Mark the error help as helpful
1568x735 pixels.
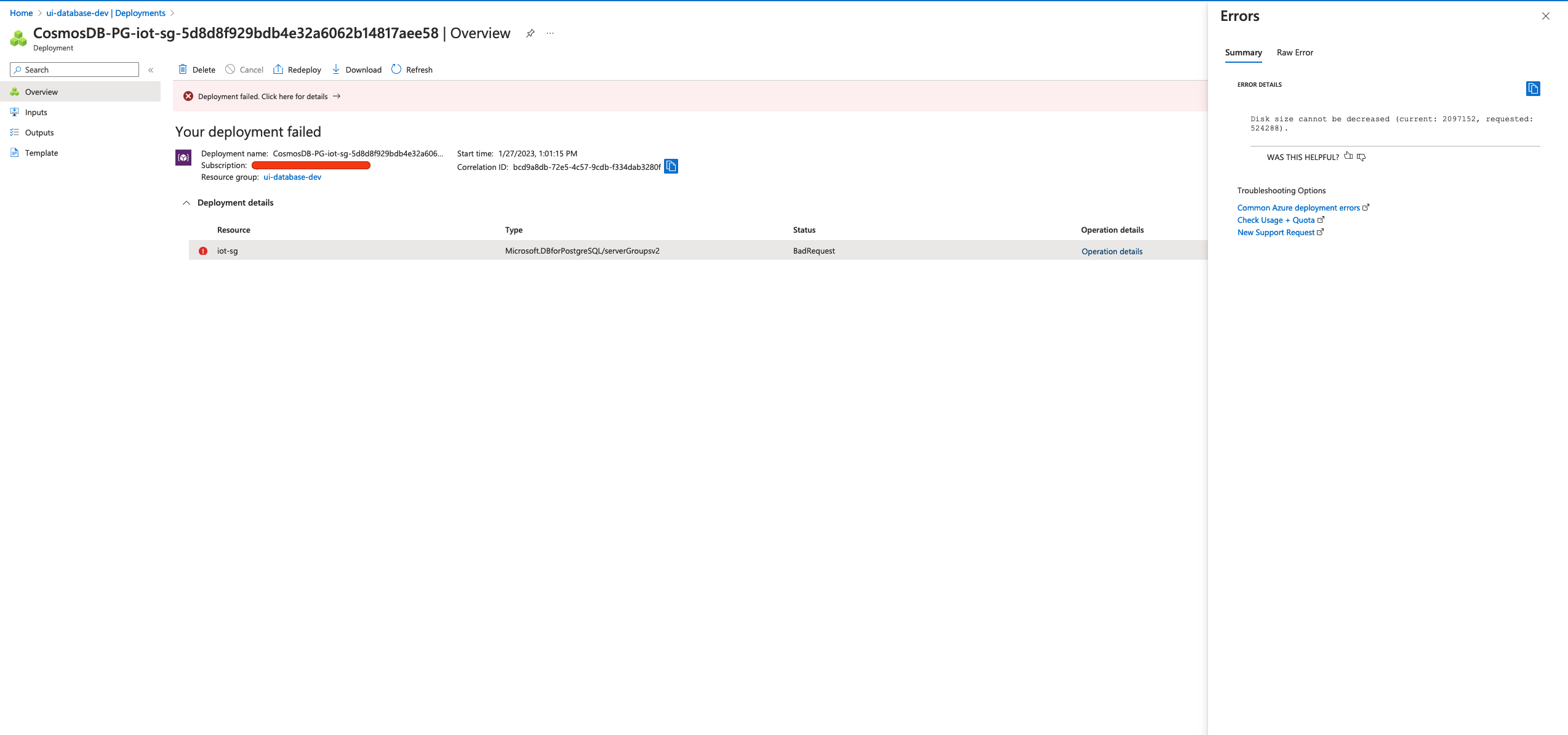[x=1348, y=156]
